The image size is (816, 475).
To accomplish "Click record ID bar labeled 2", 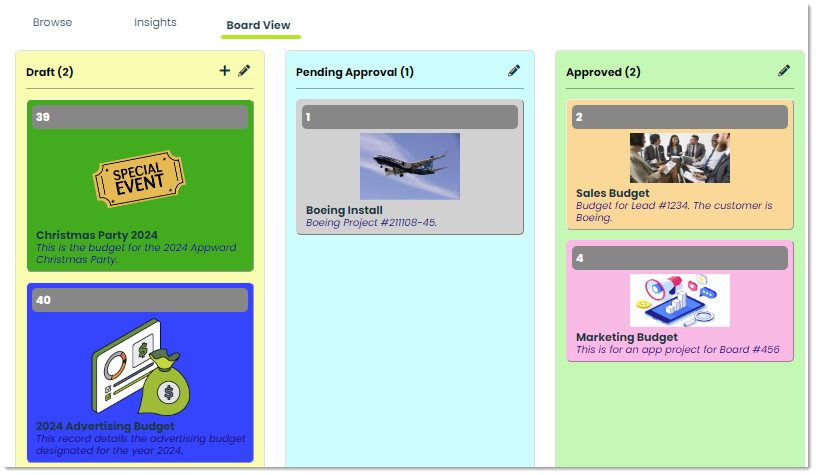I will (x=680, y=117).
